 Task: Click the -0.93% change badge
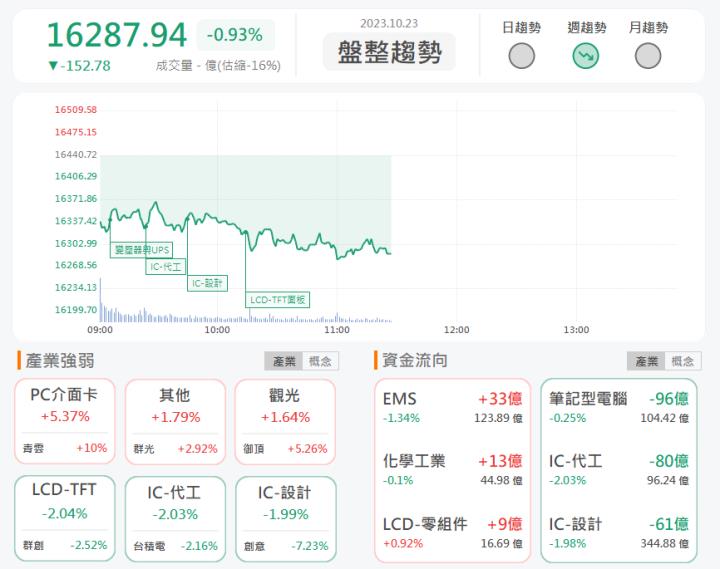[x=235, y=35]
